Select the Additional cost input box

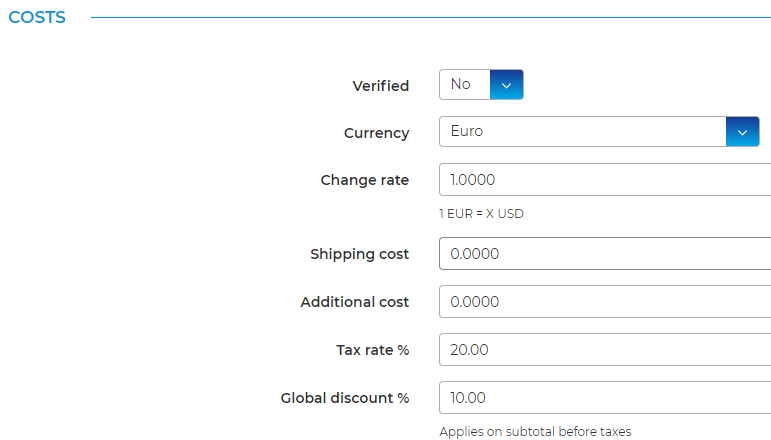point(604,302)
